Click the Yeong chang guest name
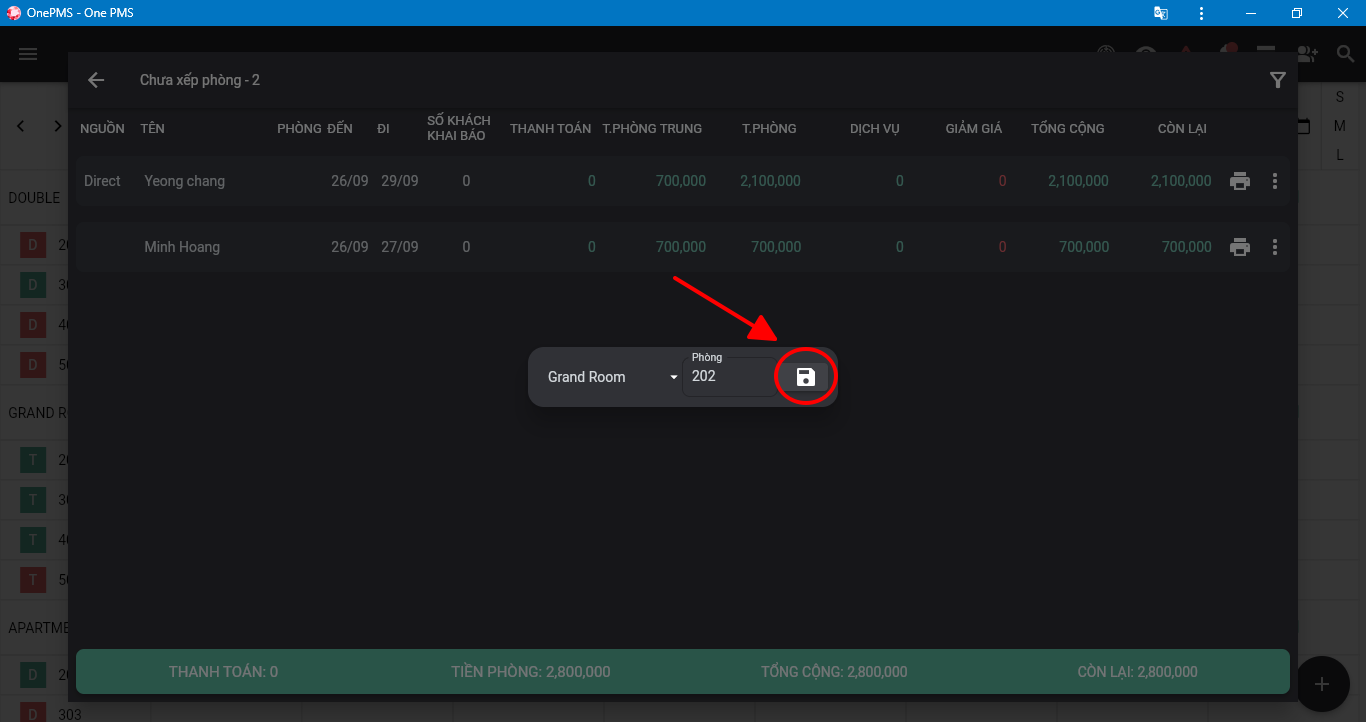This screenshot has height=722, width=1366. tap(185, 181)
